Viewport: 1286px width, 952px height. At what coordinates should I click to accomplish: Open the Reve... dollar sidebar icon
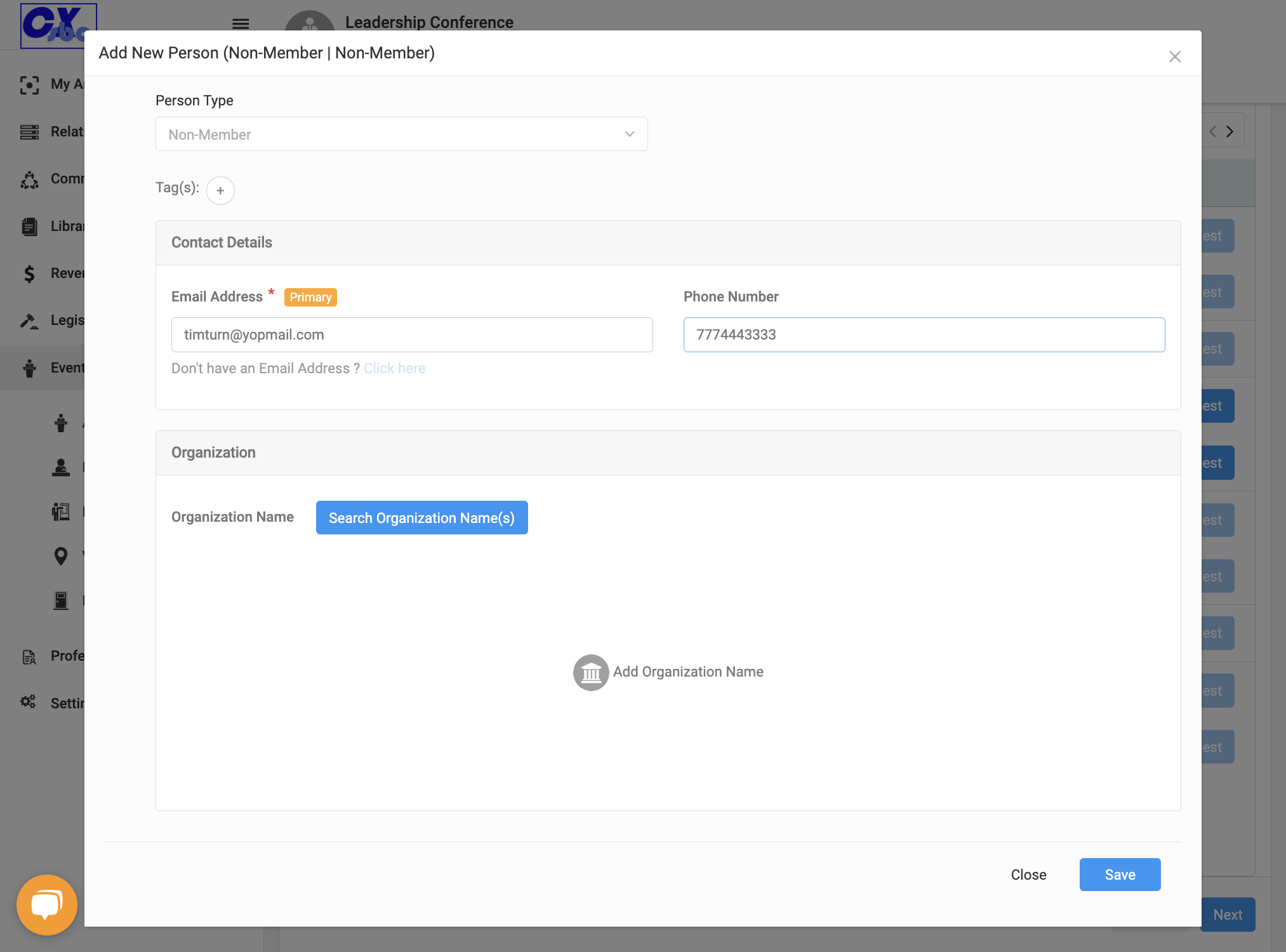point(29,274)
